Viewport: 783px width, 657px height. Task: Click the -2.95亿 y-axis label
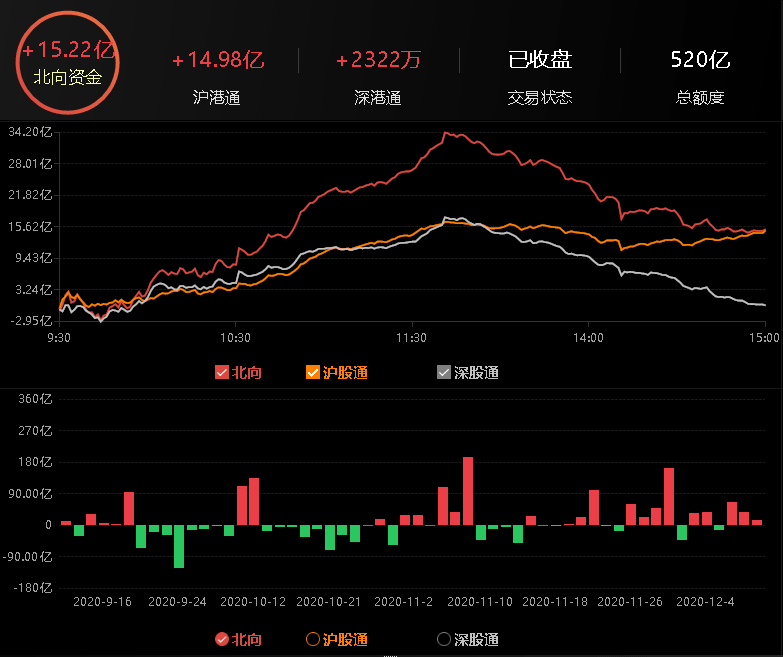point(31,321)
